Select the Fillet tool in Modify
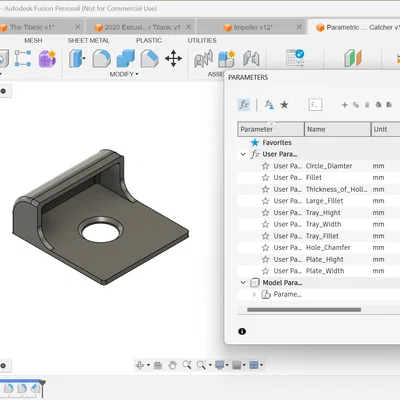400x400 pixels. coord(101,59)
